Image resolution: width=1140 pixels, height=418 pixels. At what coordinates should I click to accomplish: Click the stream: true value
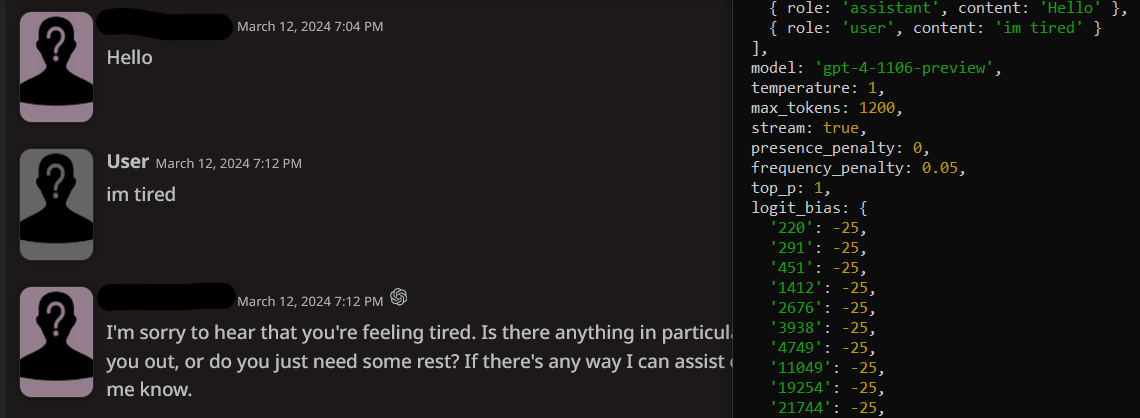click(840, 128)
